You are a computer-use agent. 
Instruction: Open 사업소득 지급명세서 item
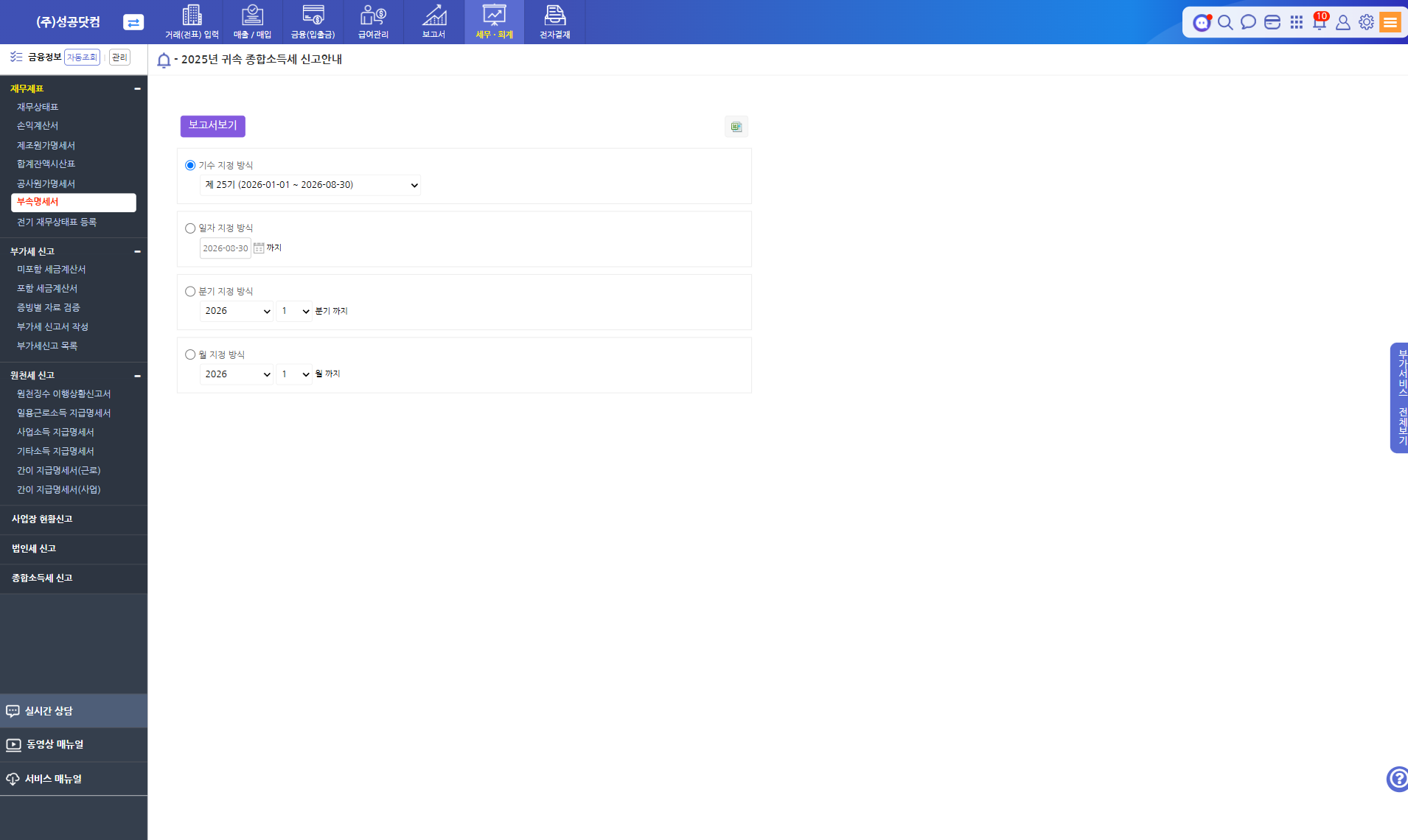point(55,433)
